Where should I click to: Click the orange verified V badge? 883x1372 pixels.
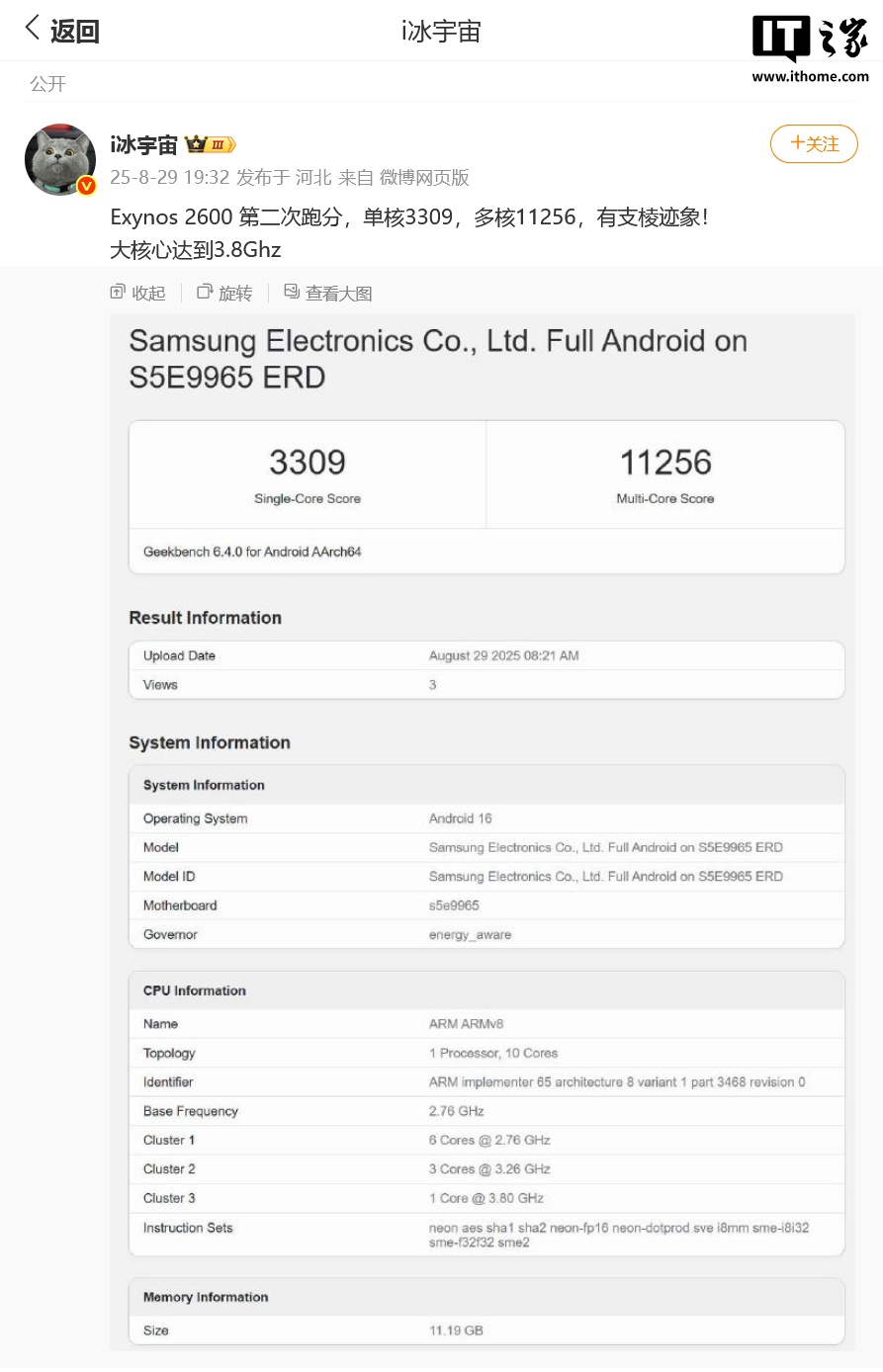[87, 186]
